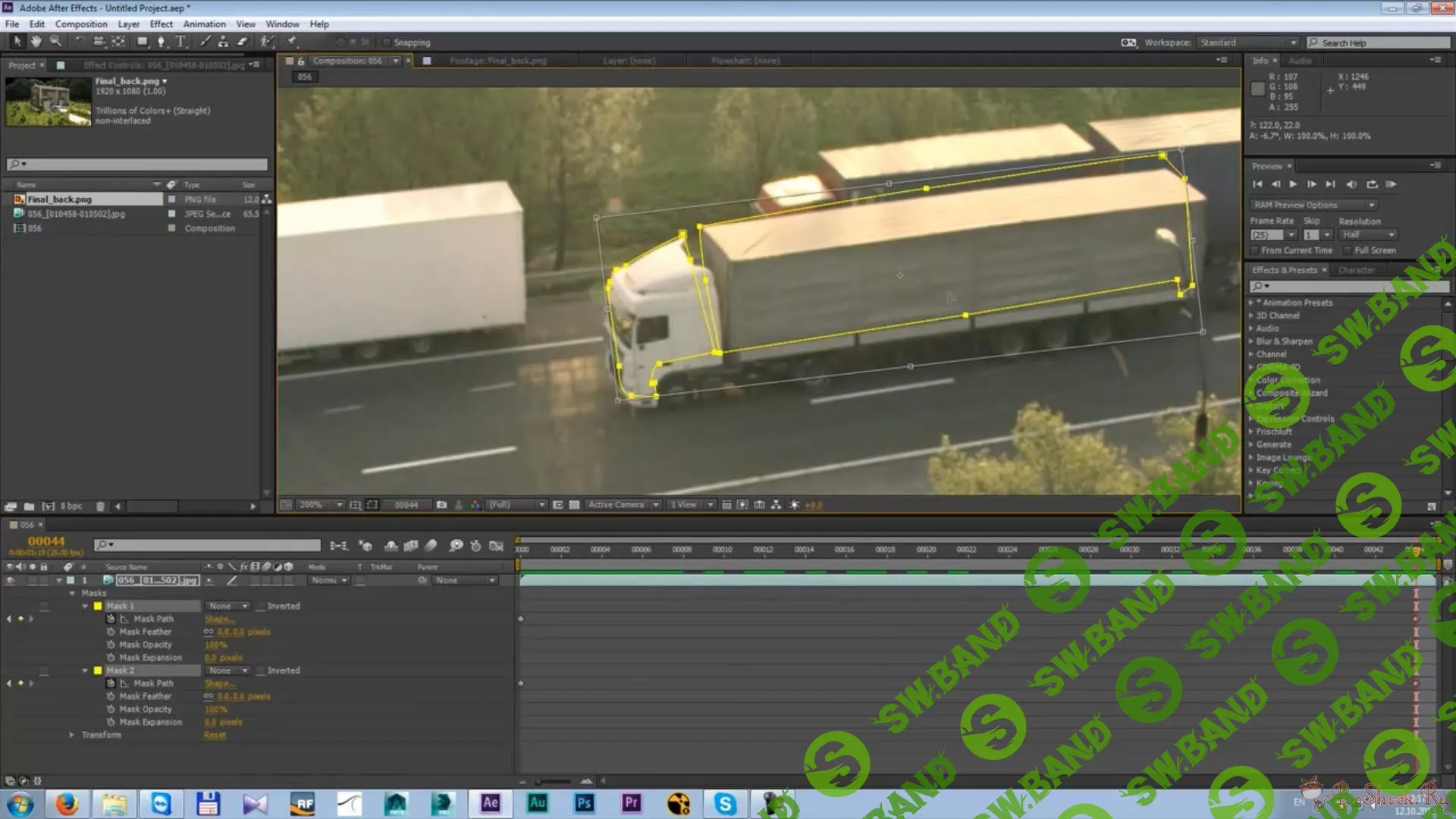Select the Horizontal Type tool
The image size is (1456, 819).
tap(180, 42)
